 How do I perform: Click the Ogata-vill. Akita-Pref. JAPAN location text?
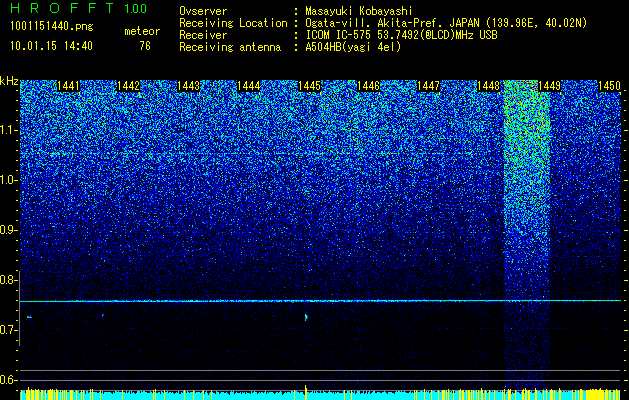(x=447, y=23)
